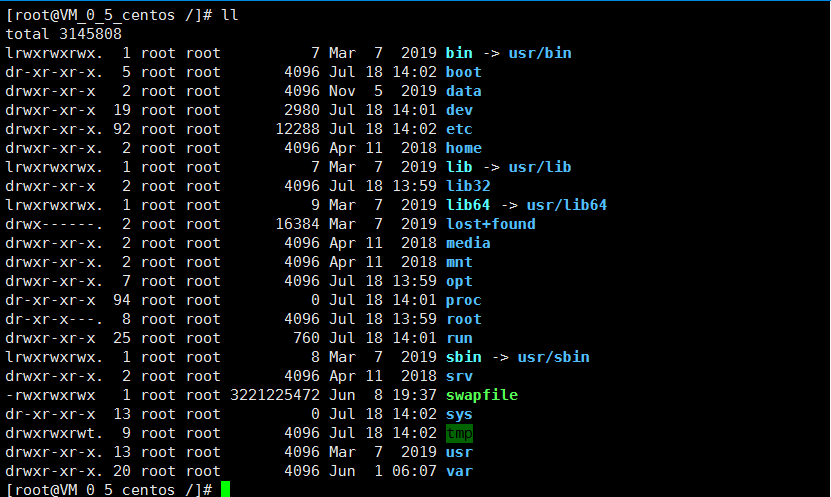Click the etc directory entry
The image size is (831, 497).
(x=459, y=129)
